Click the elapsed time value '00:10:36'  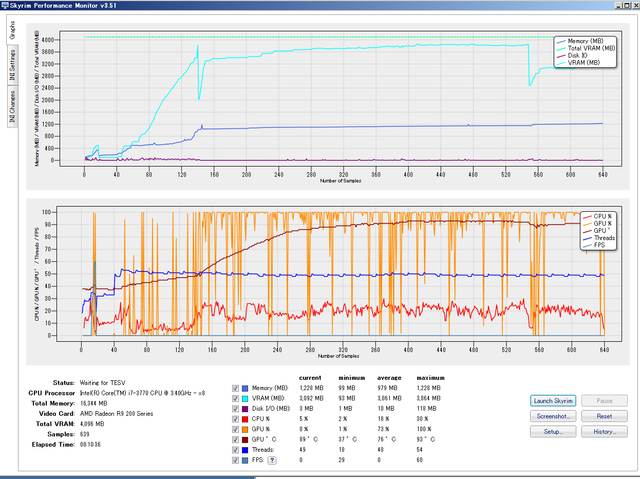coord(90,444)
